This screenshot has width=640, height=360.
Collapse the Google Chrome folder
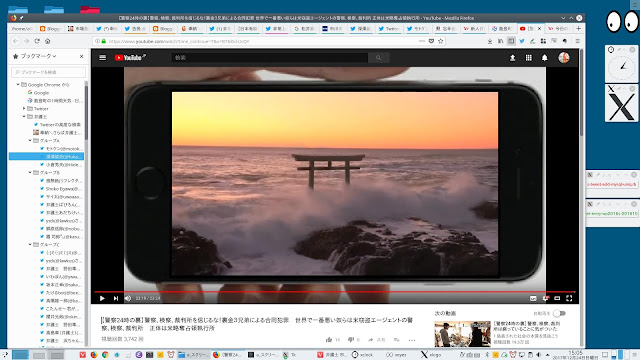[18, 84]
